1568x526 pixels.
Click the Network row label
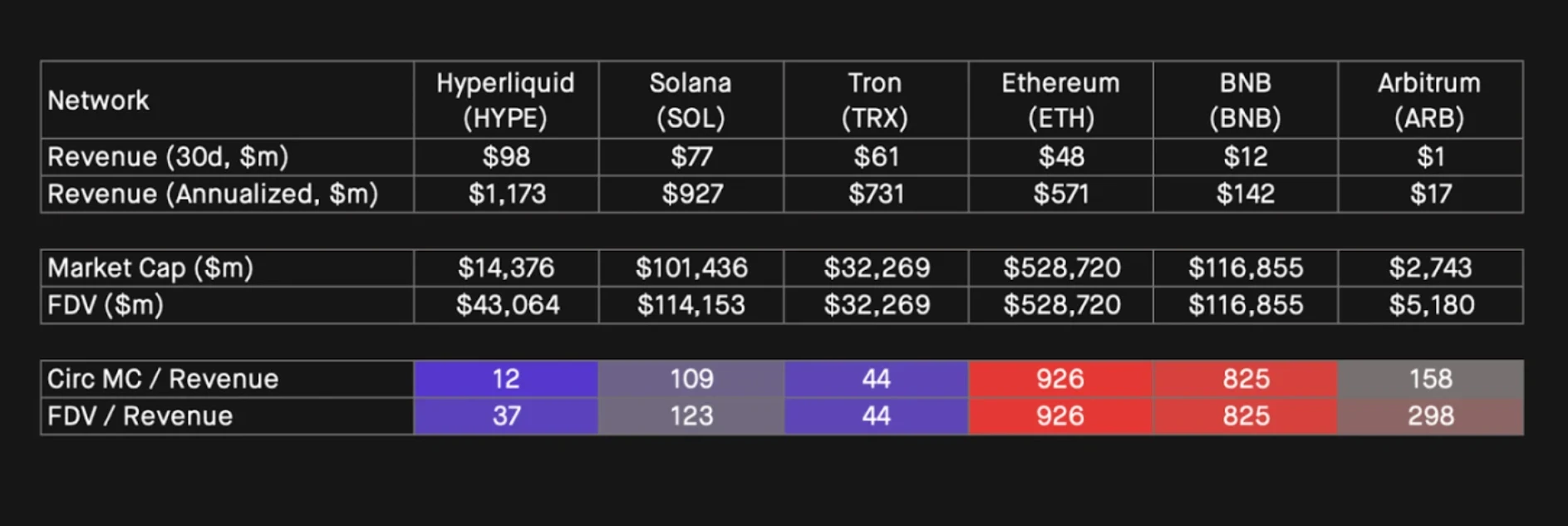(99, 101)
